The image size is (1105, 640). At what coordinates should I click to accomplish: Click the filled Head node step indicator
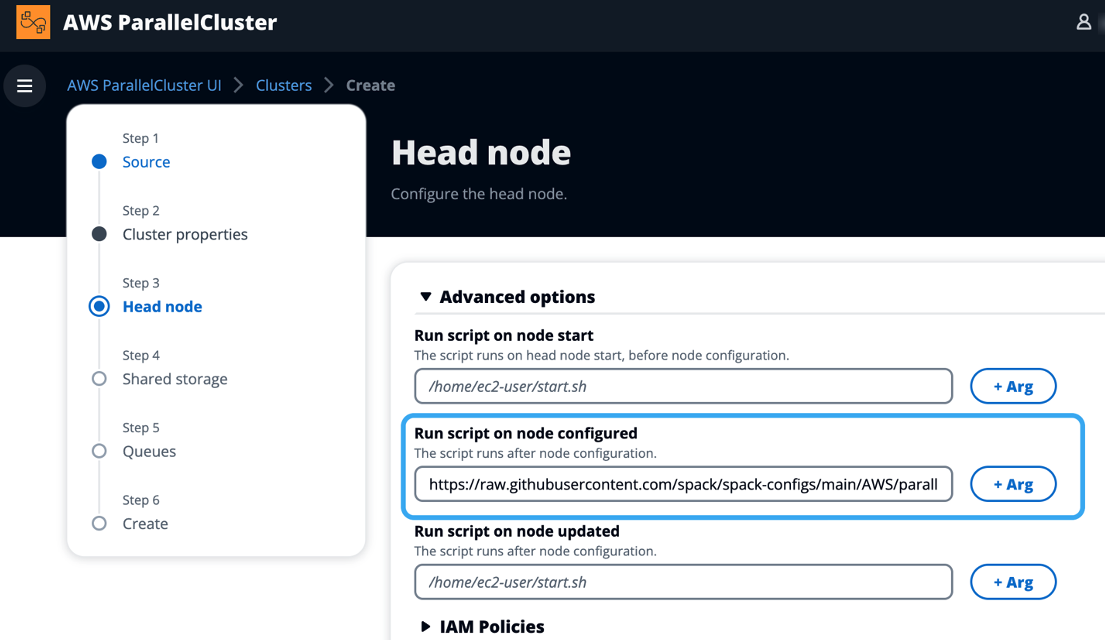tap(98, 306)
